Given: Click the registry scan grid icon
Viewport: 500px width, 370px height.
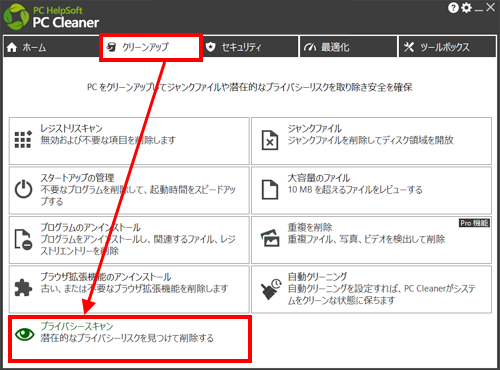Looking at the screenshot, I should (x=23, y=139).
